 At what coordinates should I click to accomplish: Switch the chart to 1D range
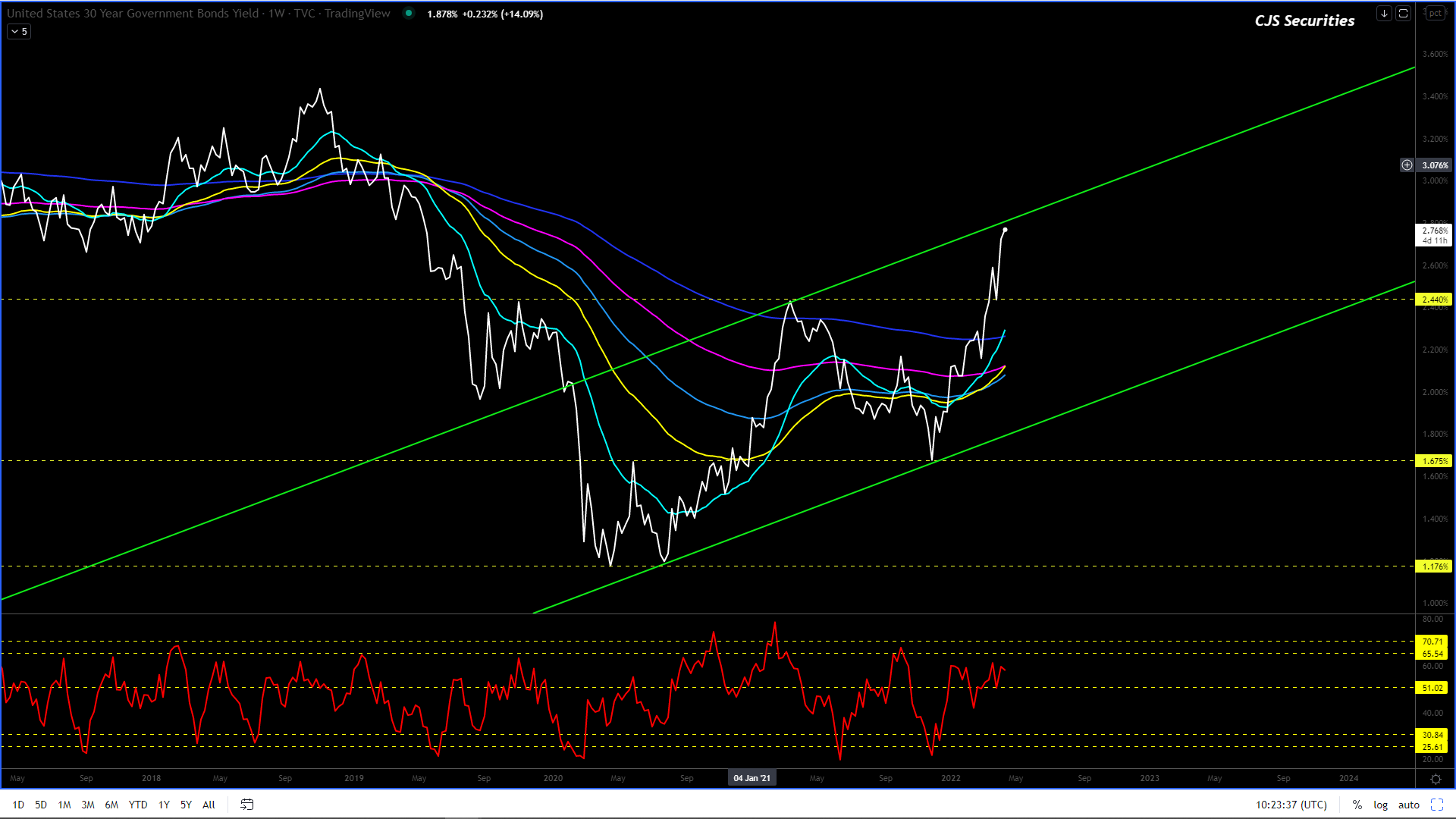pos(18,805)
